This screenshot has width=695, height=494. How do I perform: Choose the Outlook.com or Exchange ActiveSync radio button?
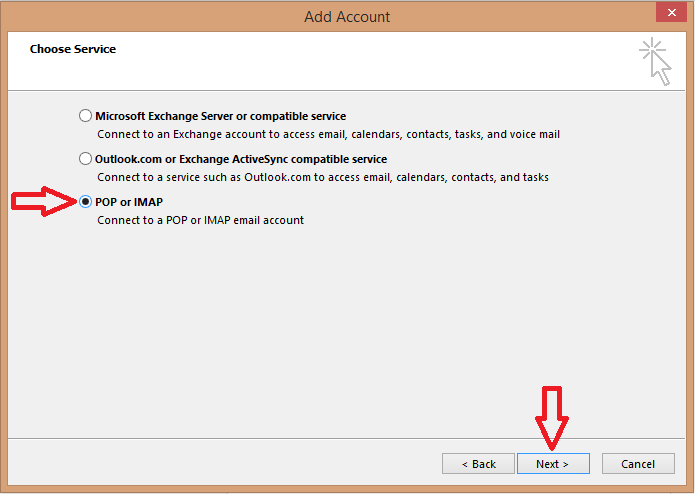point(85,159)
